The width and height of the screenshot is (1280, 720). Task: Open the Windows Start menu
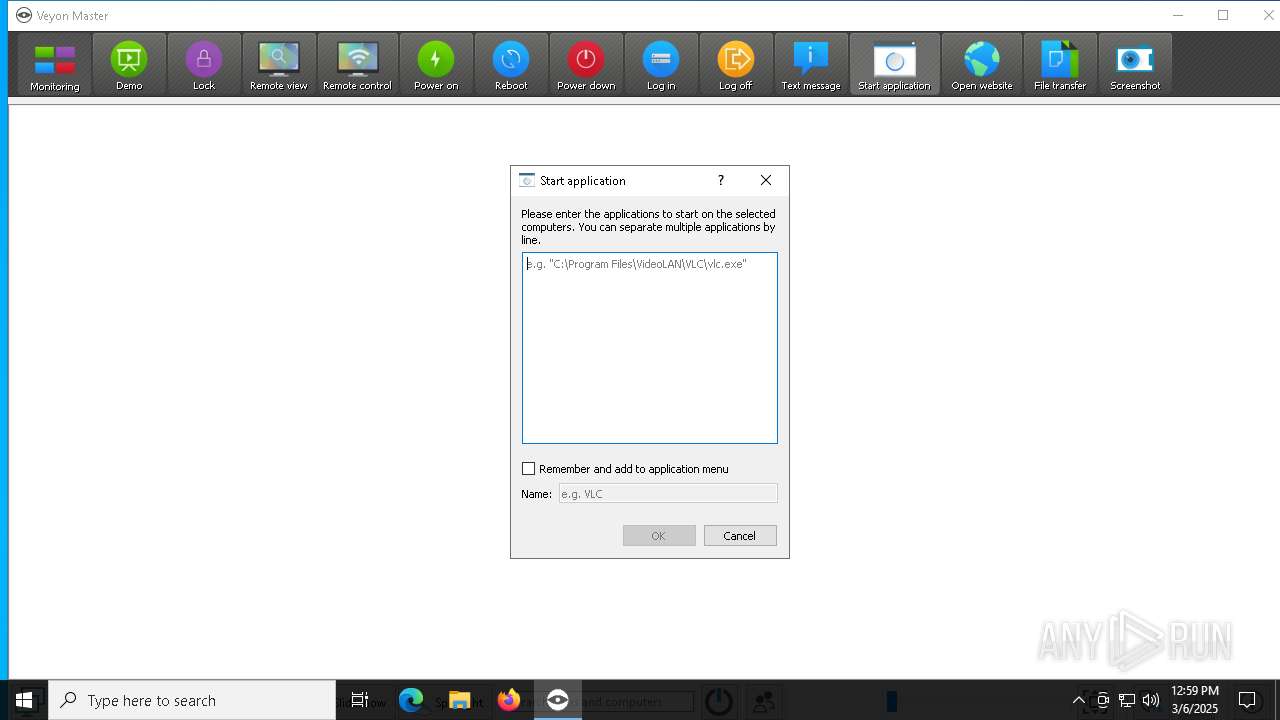click(x=24, y=700)
